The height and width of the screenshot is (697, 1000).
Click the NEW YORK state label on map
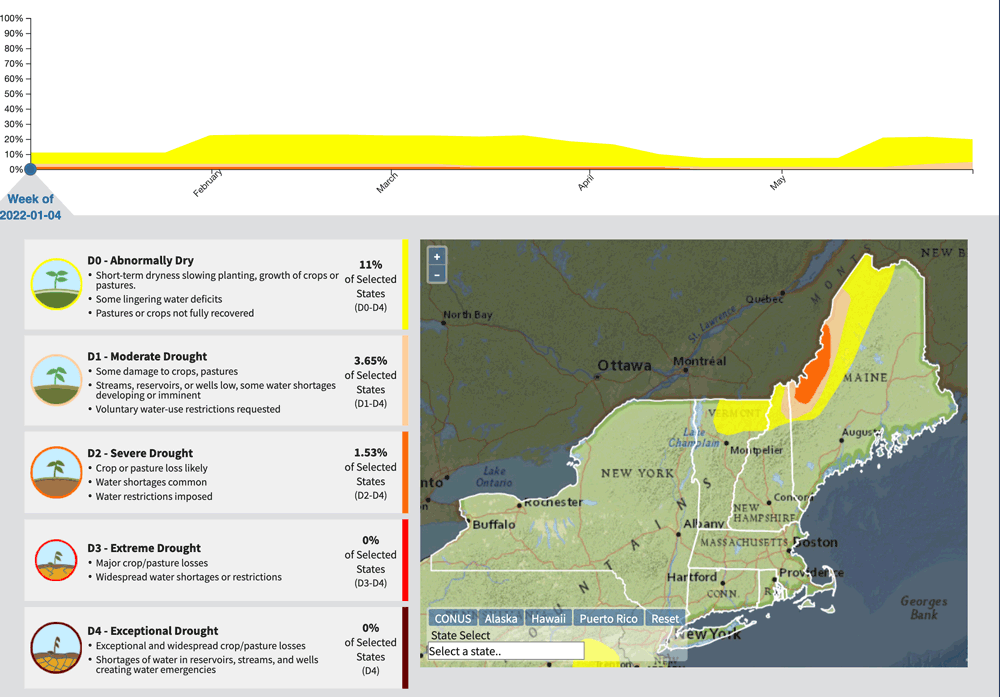(x=637, y=473)
